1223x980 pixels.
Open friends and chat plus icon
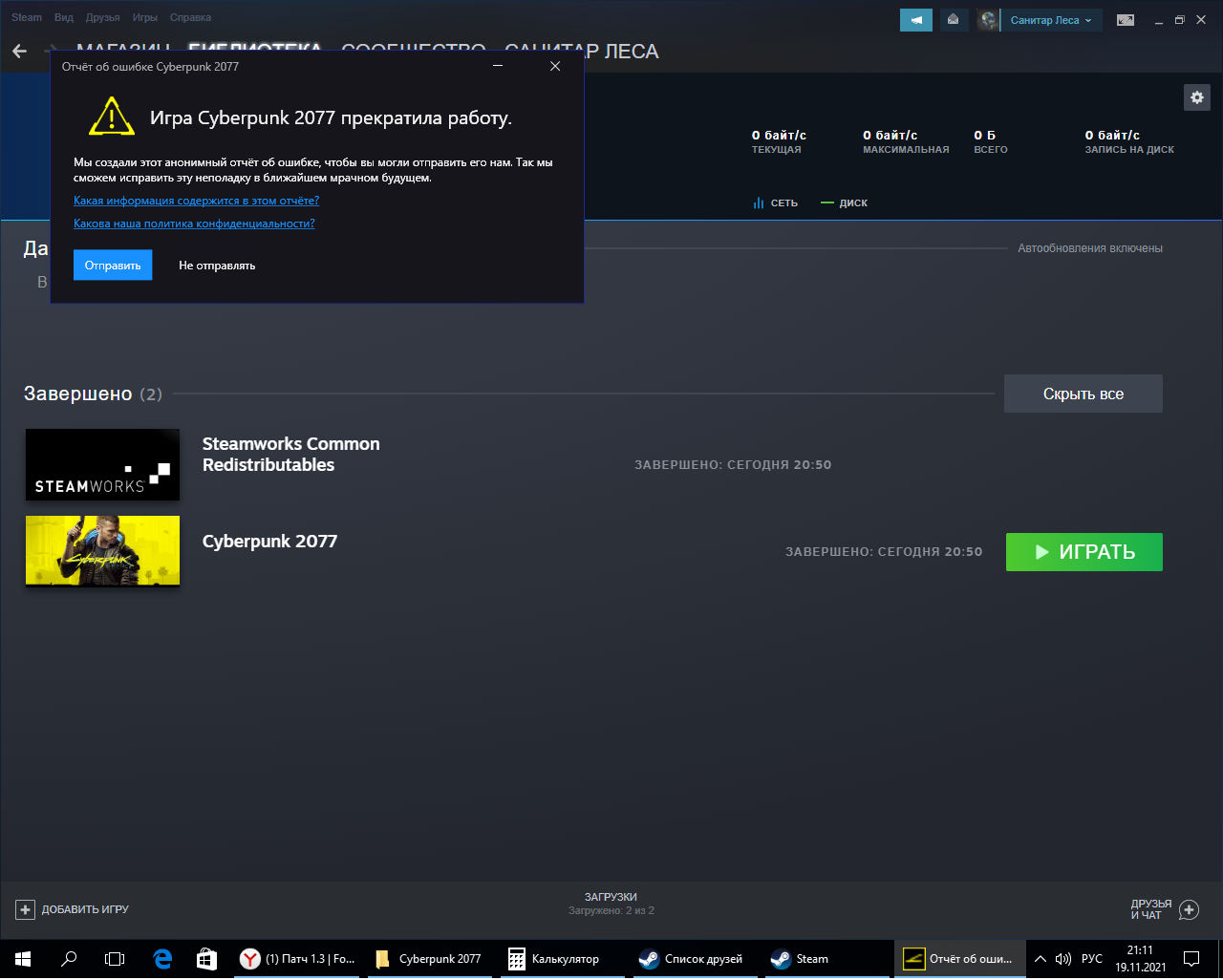pos(1189,909)
